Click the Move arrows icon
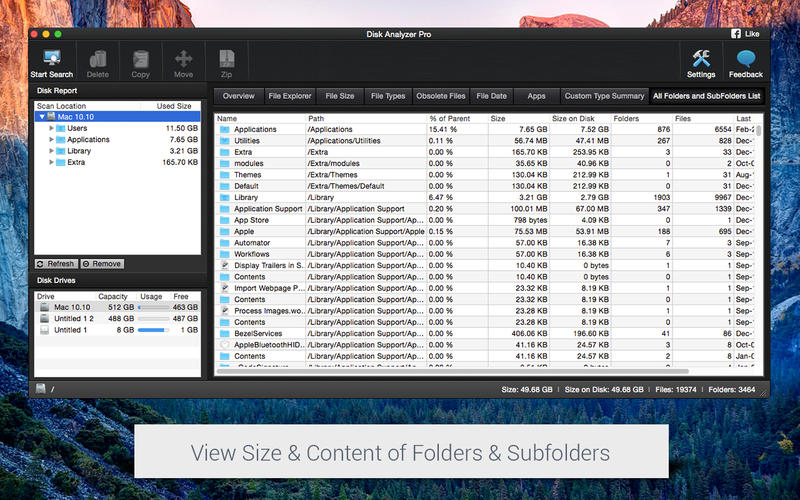This screenshot has height=500, width=800. click(184, 59)
